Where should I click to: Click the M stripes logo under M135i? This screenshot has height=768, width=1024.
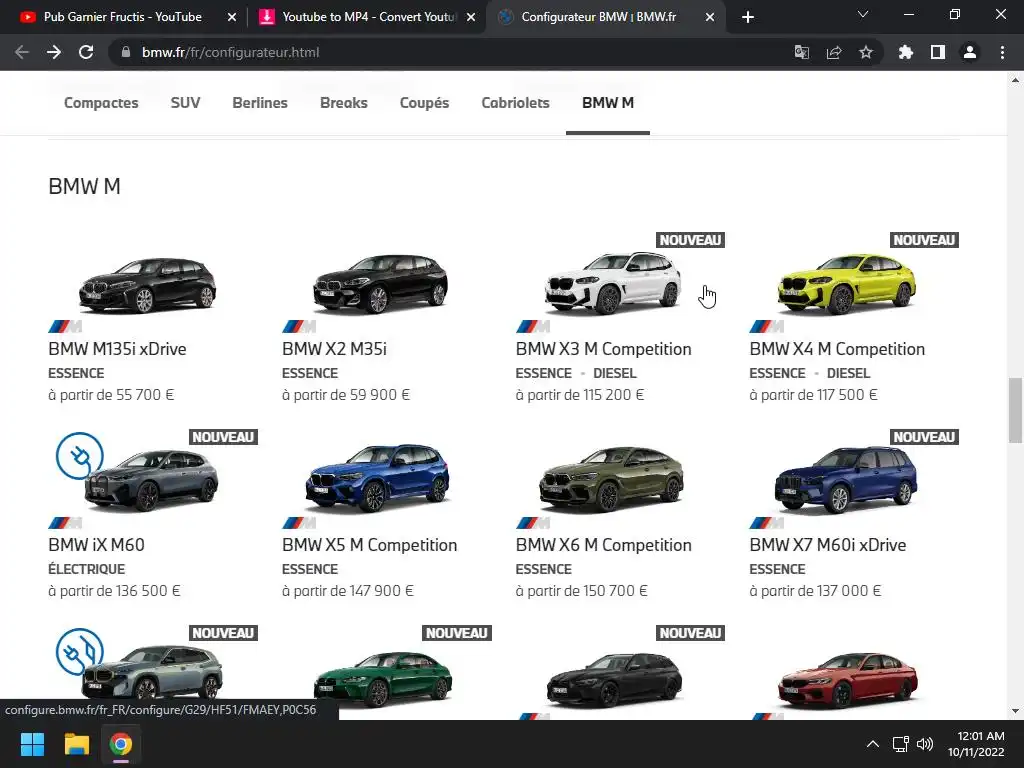point(65,326)
